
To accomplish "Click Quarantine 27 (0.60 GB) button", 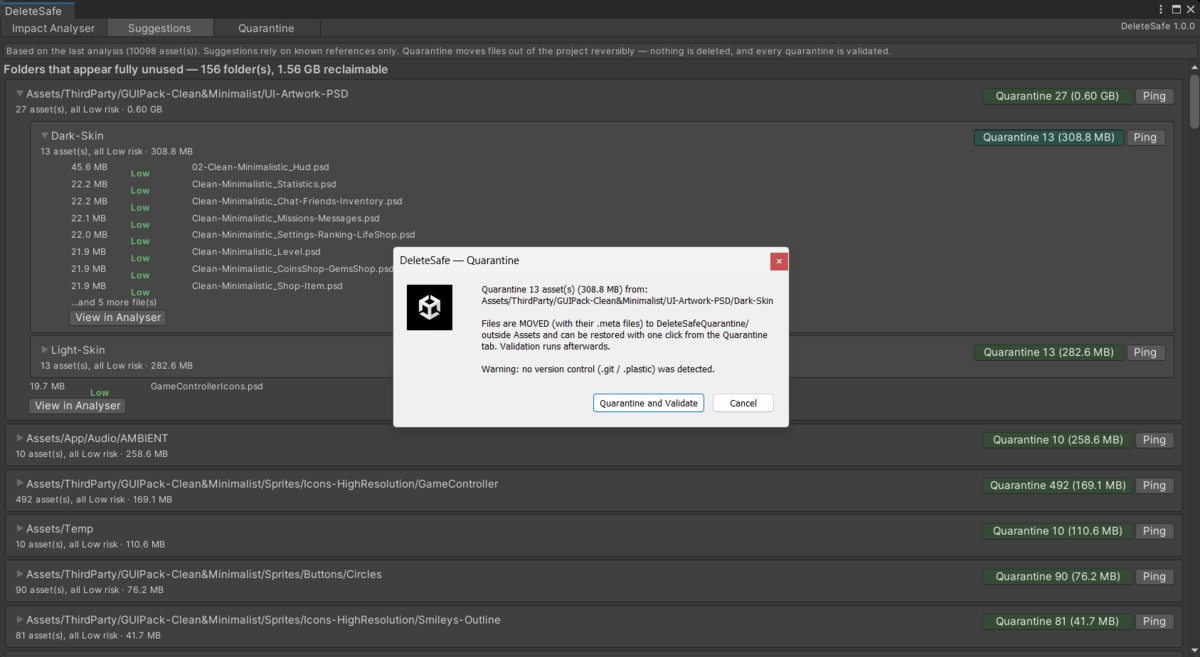I will (1058, 96).
